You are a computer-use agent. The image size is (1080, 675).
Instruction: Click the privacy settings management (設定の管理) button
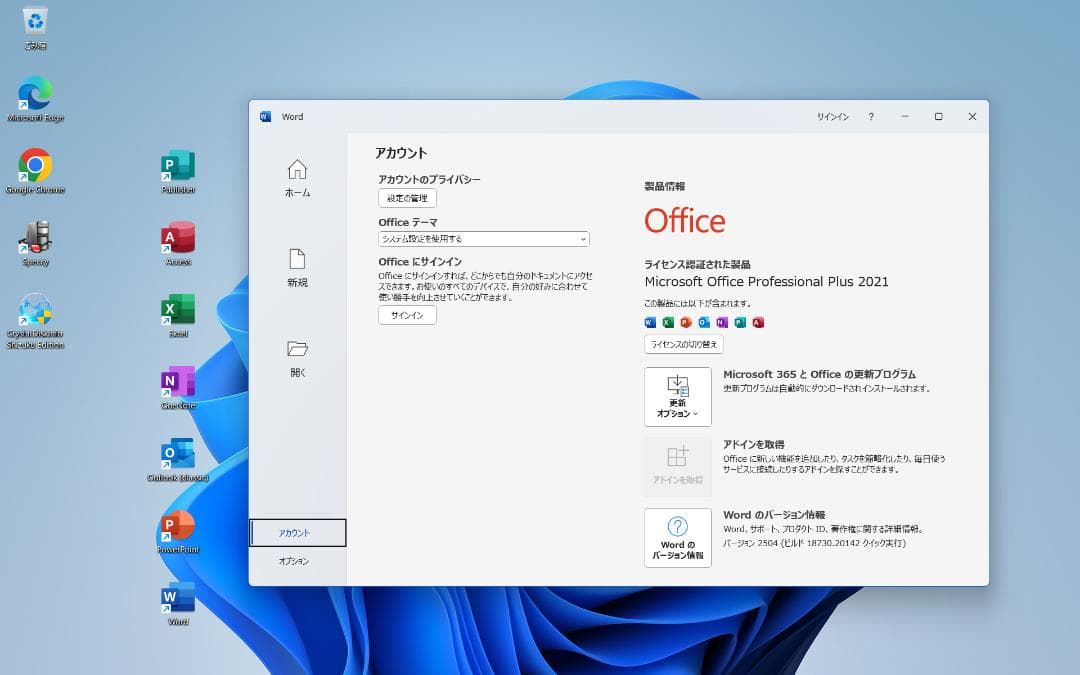coord(407,198)
